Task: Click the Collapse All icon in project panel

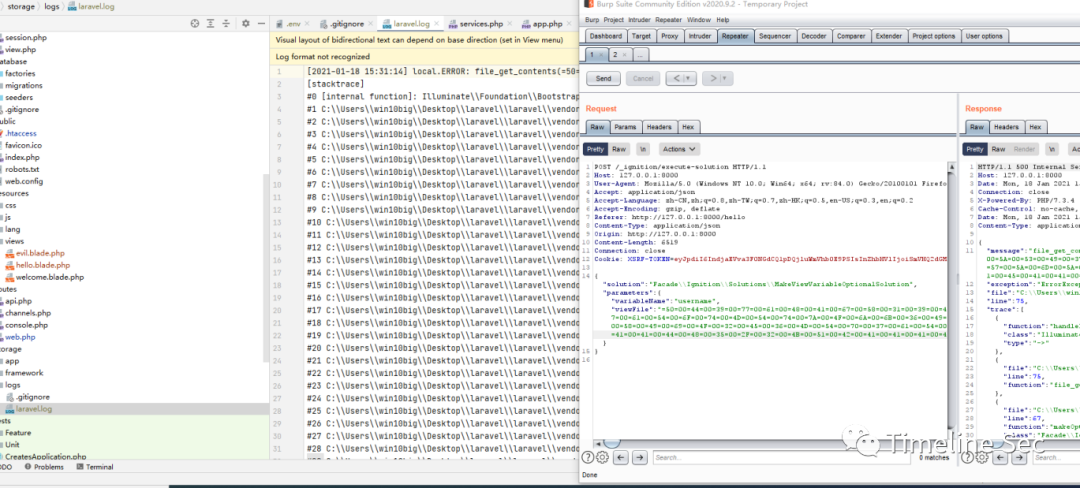Action: click(x=226, y=23)
